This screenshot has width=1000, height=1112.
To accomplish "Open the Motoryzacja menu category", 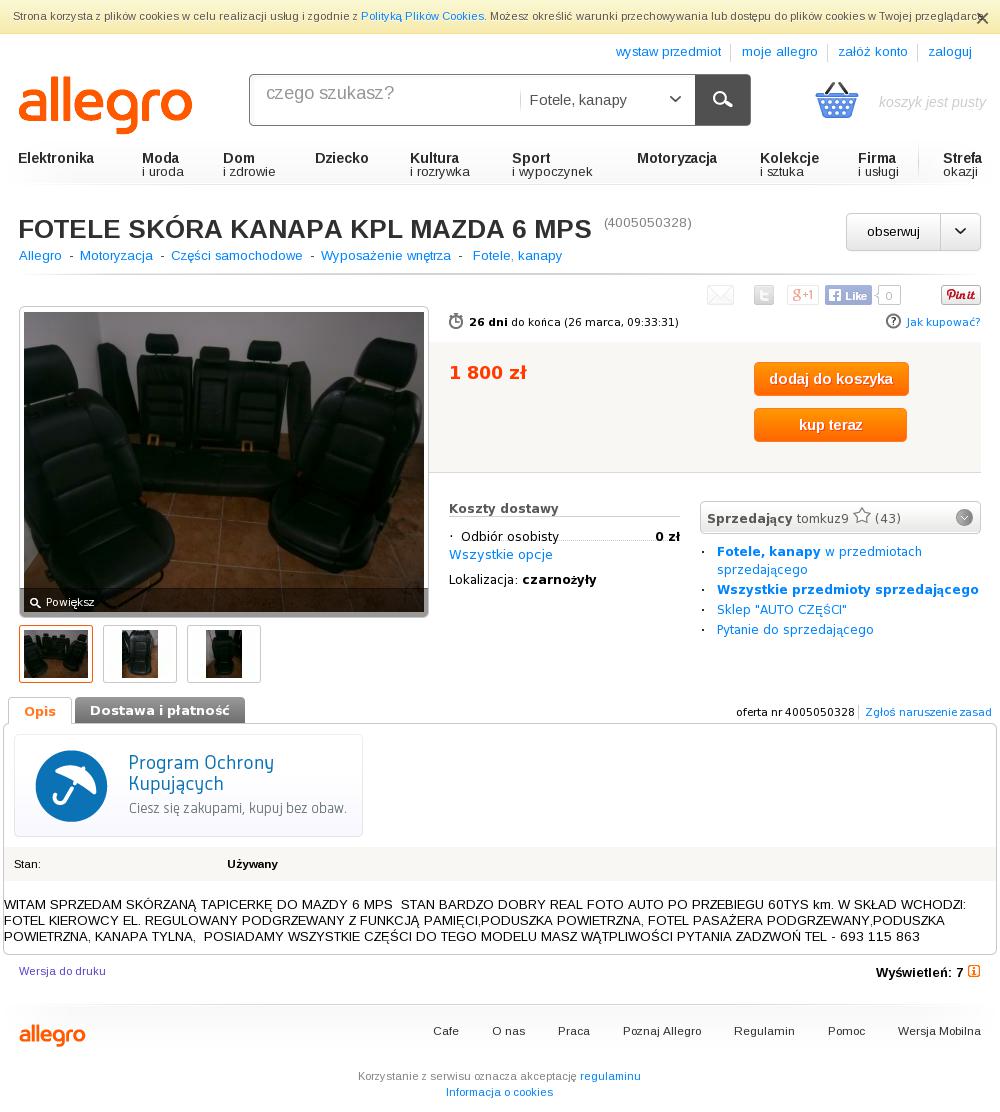I will tap(677, 158).
